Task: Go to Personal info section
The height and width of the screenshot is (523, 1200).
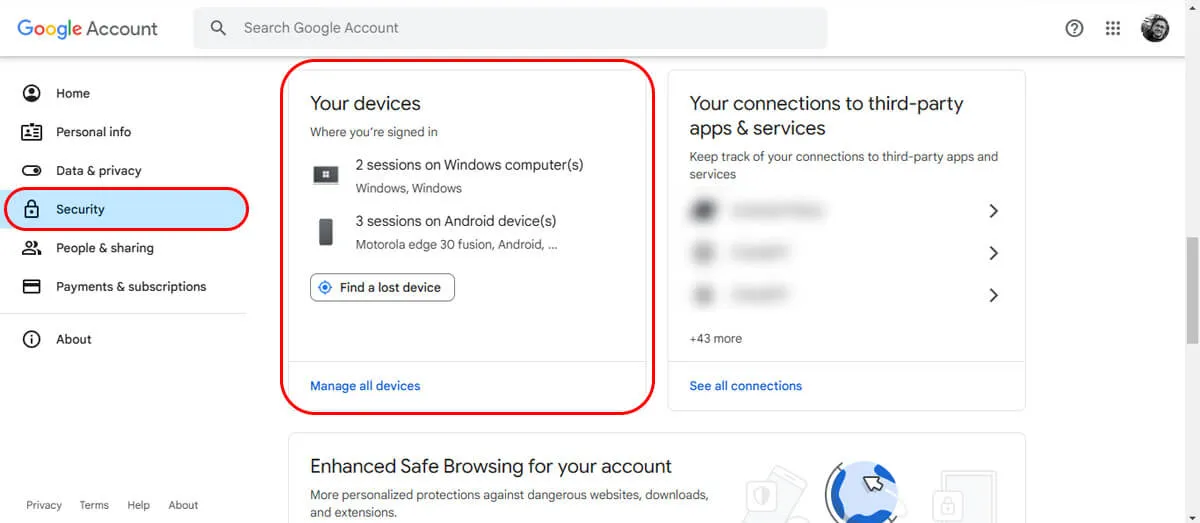Action: (93, 132)
